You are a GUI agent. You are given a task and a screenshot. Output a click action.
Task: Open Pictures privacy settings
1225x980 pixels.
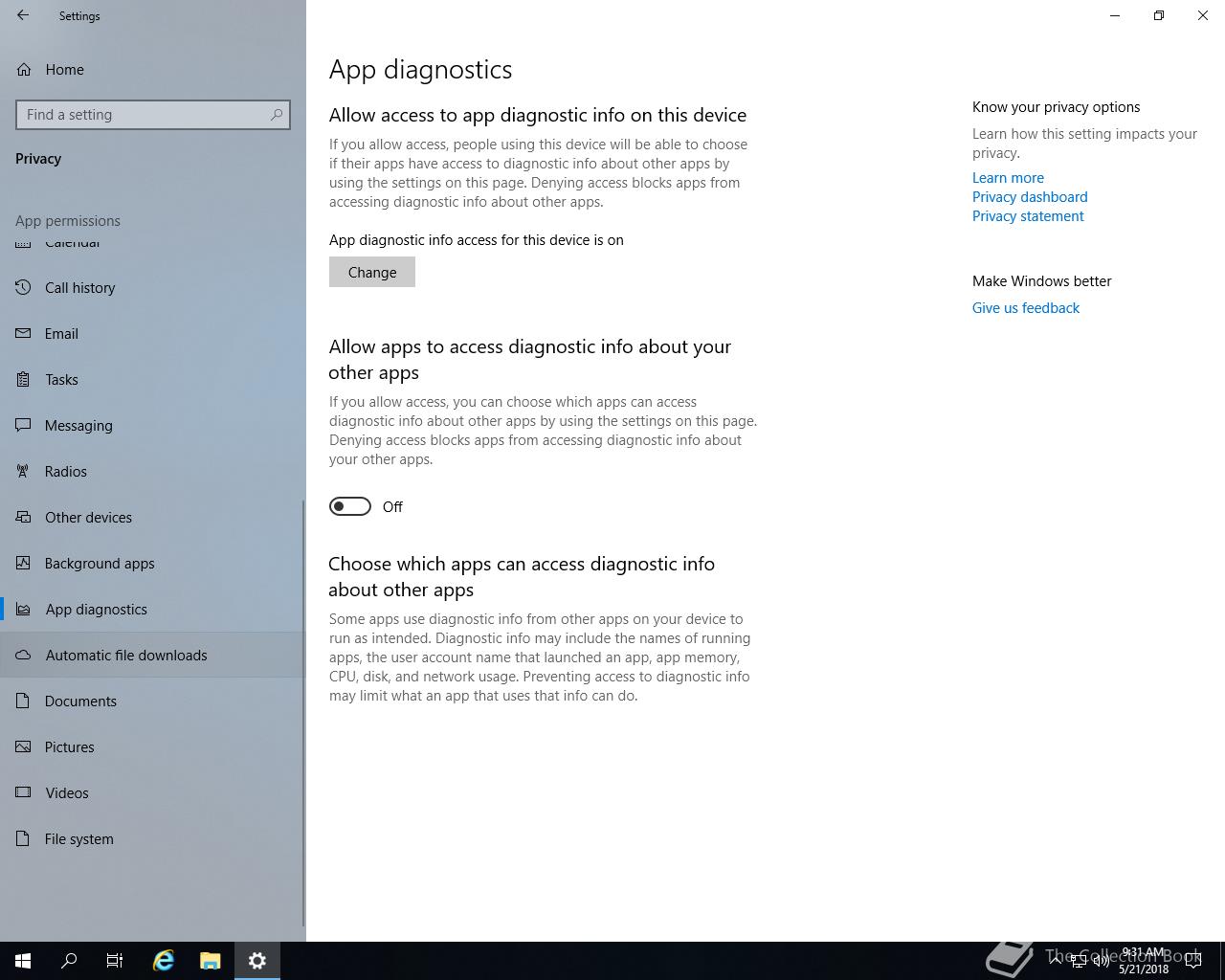pos(153,746)
